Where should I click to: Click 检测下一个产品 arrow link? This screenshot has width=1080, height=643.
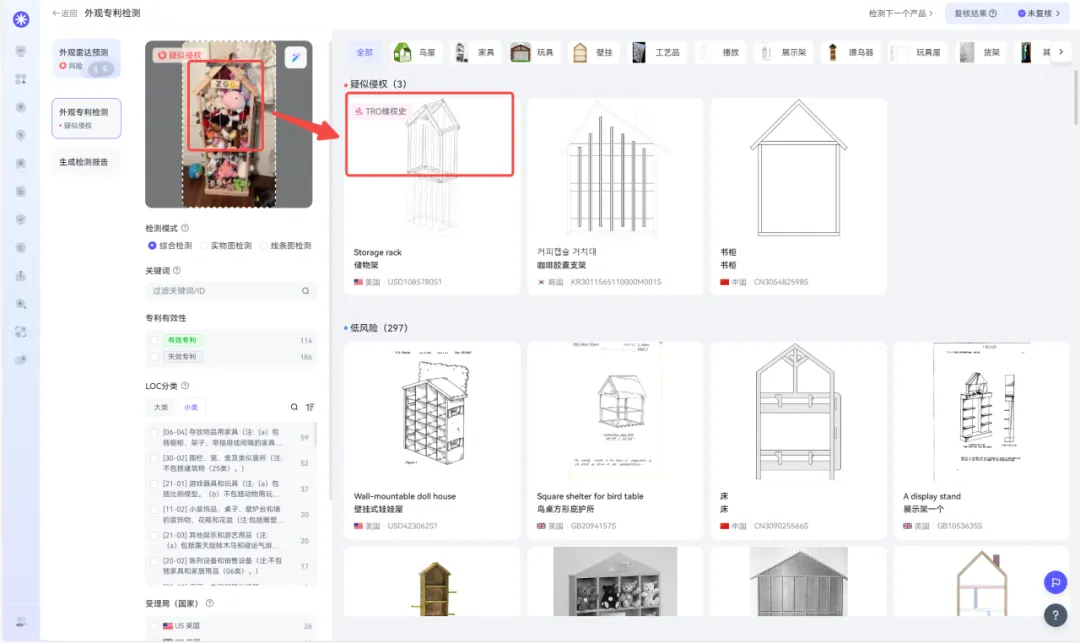(900, 13)
